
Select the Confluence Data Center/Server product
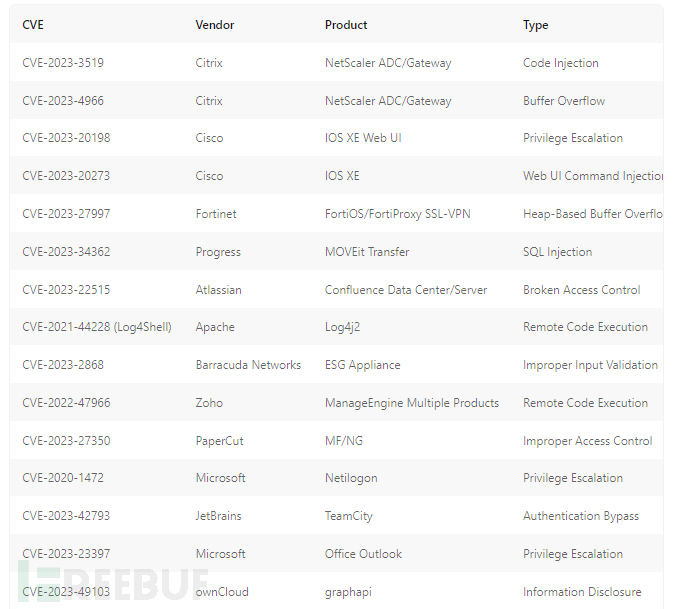[x=406, y=290]
